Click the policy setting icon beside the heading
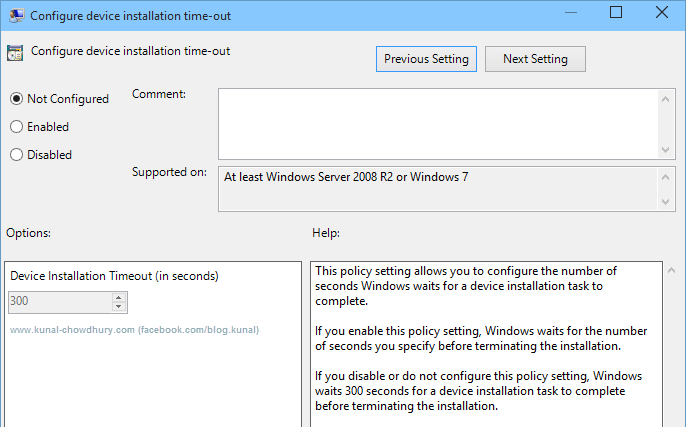This screenshot has height=427, width=686. (15, 52)
